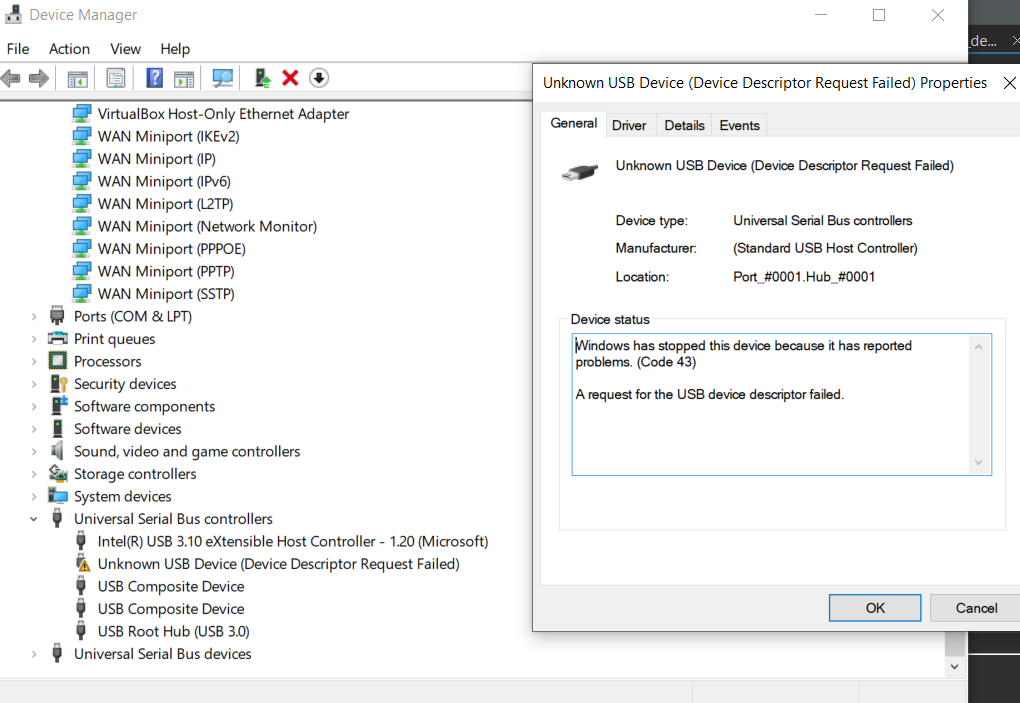Select the Update driver software toolbar icon

pyautogui.click(x=262, y=78)
